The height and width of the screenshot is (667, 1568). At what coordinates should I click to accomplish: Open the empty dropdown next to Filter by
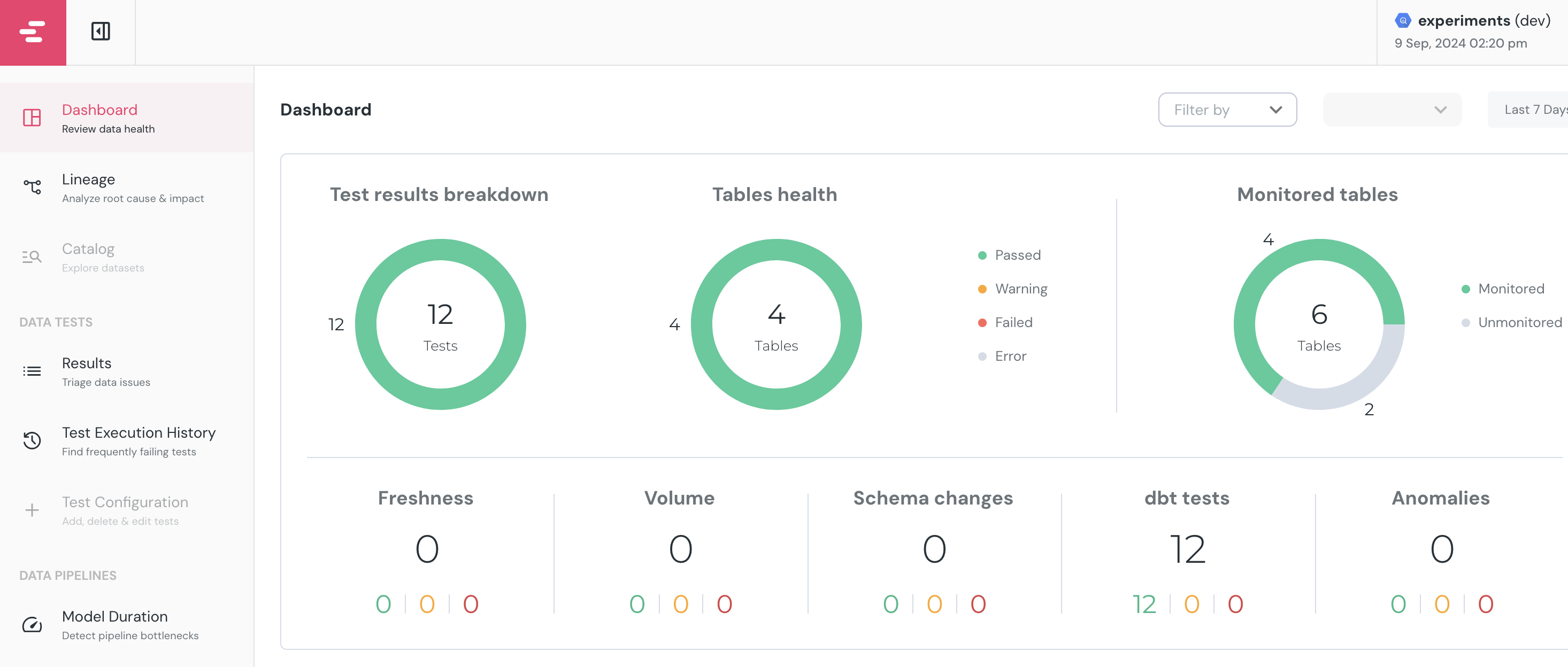tap(1392, 110)
